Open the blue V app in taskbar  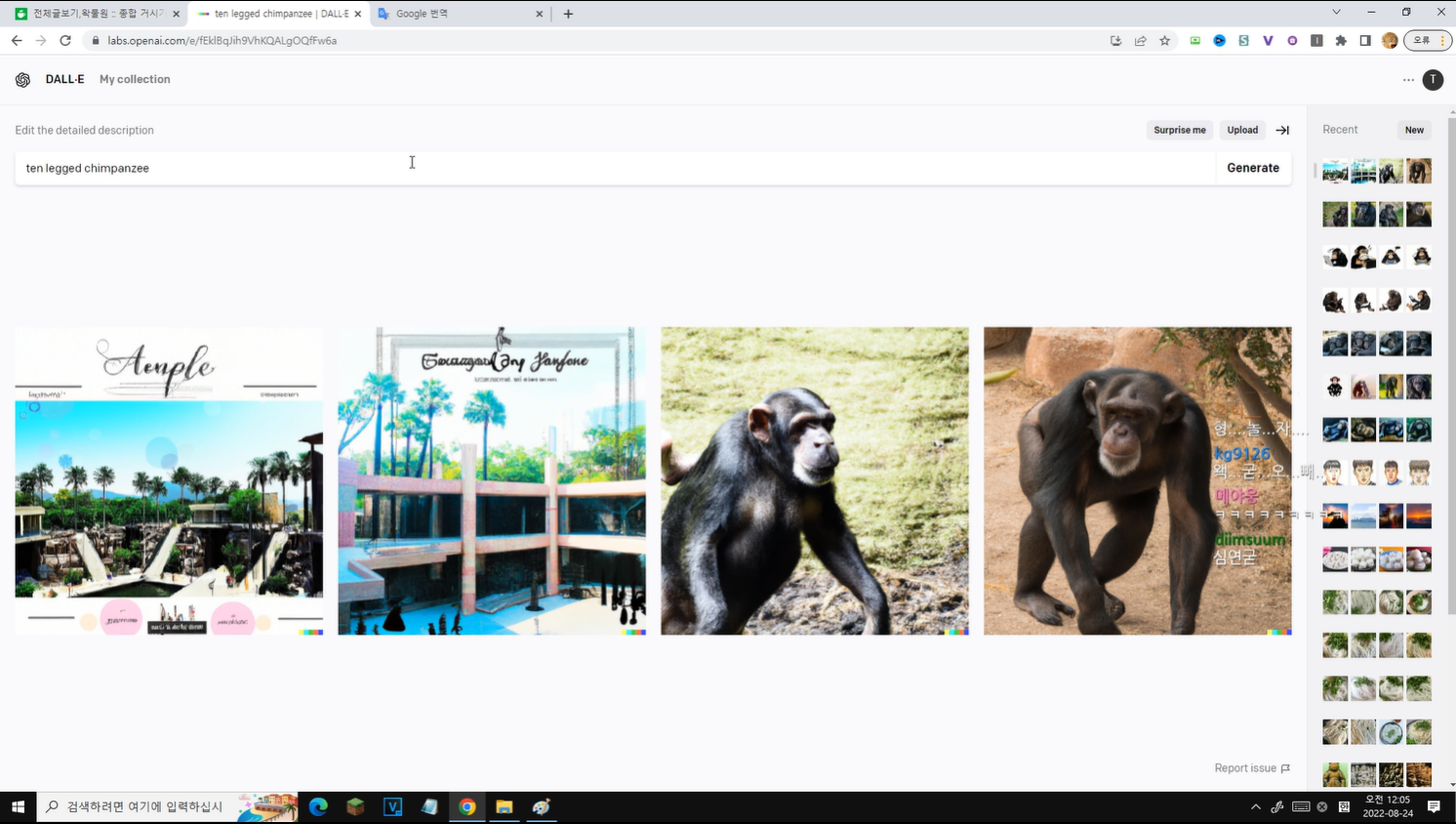392,806
